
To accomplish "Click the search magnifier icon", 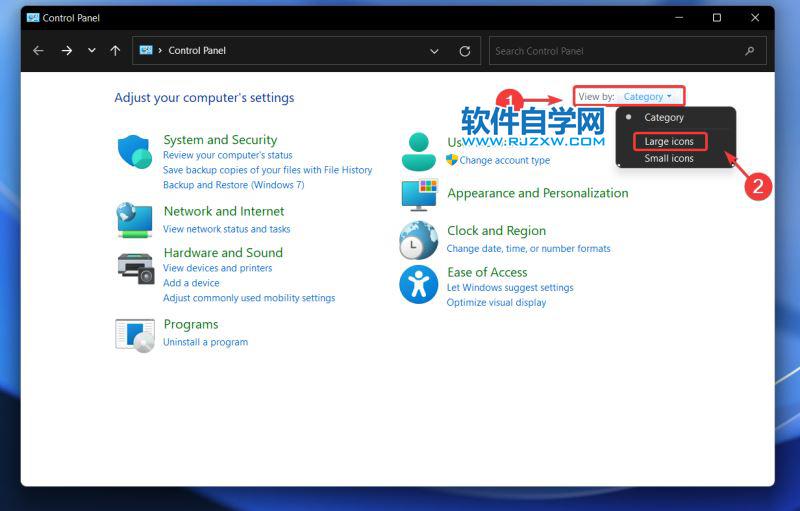I will 749,50.
